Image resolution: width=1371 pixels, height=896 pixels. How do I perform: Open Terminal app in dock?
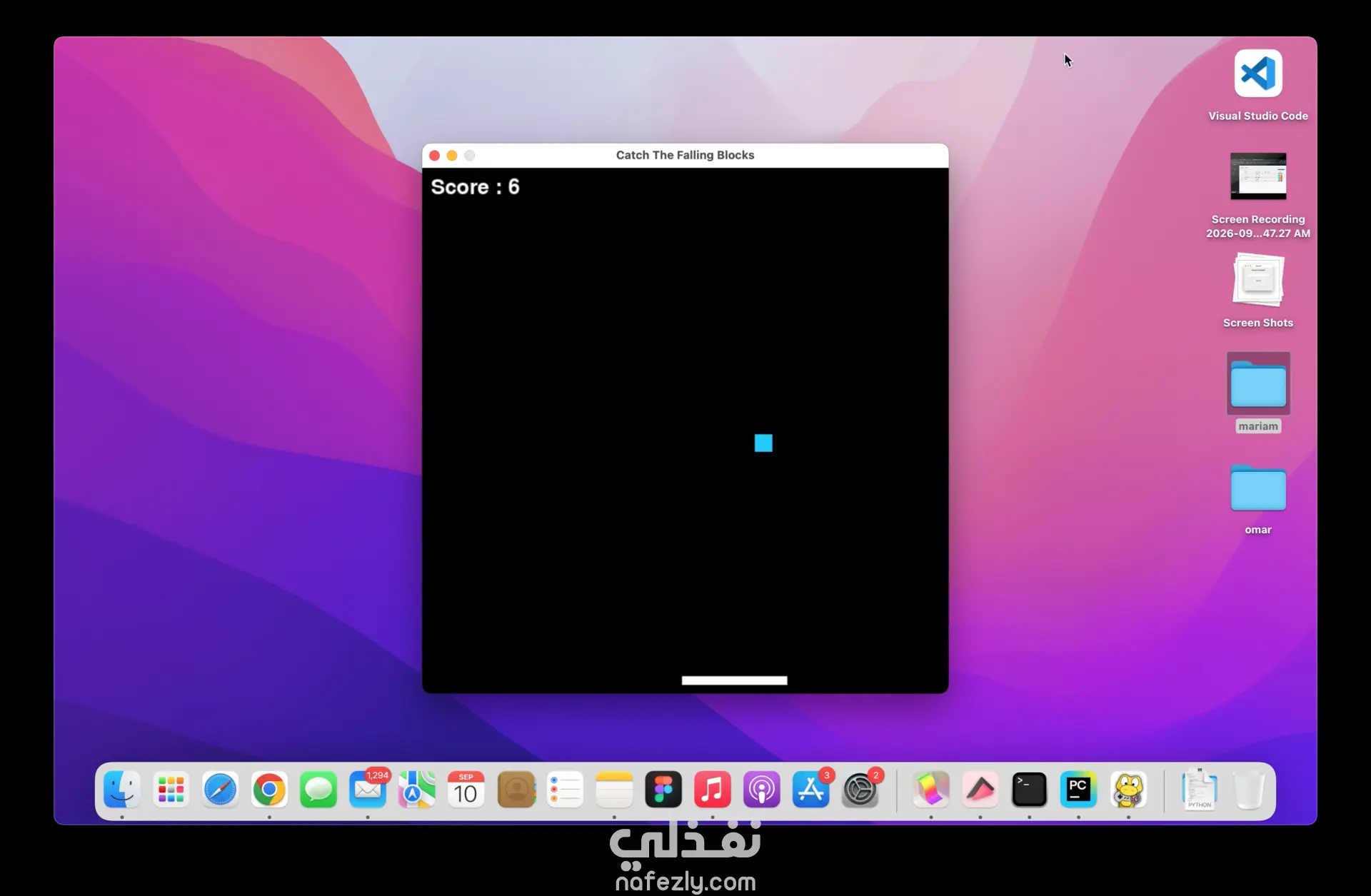point(1029,790)
